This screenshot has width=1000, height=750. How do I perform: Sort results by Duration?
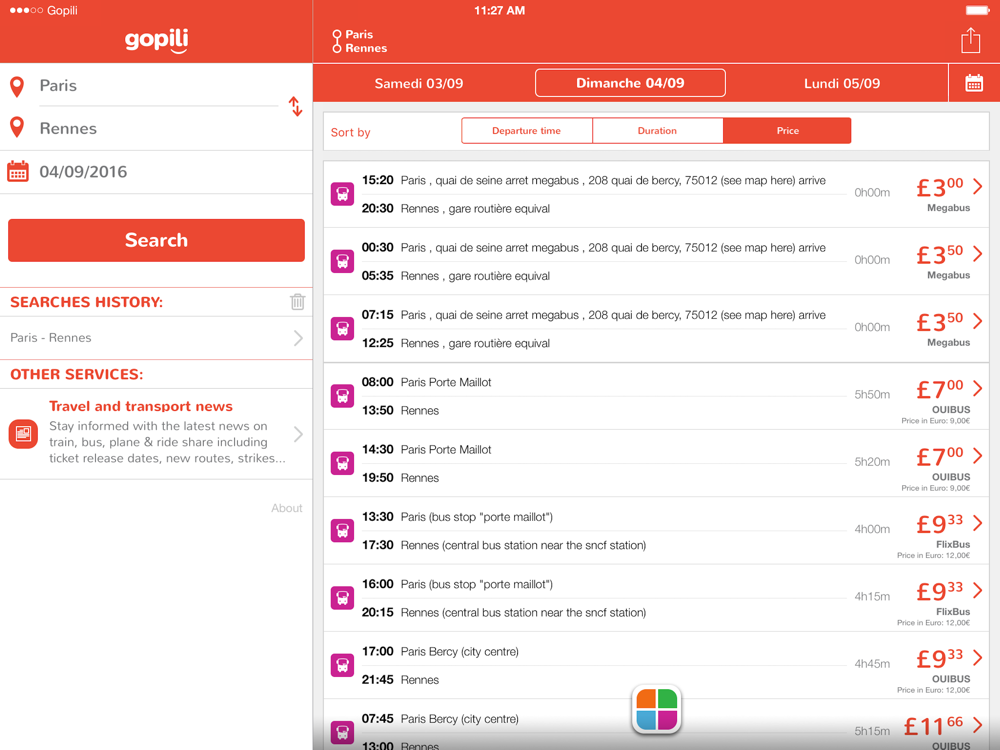tap(657, 131)
